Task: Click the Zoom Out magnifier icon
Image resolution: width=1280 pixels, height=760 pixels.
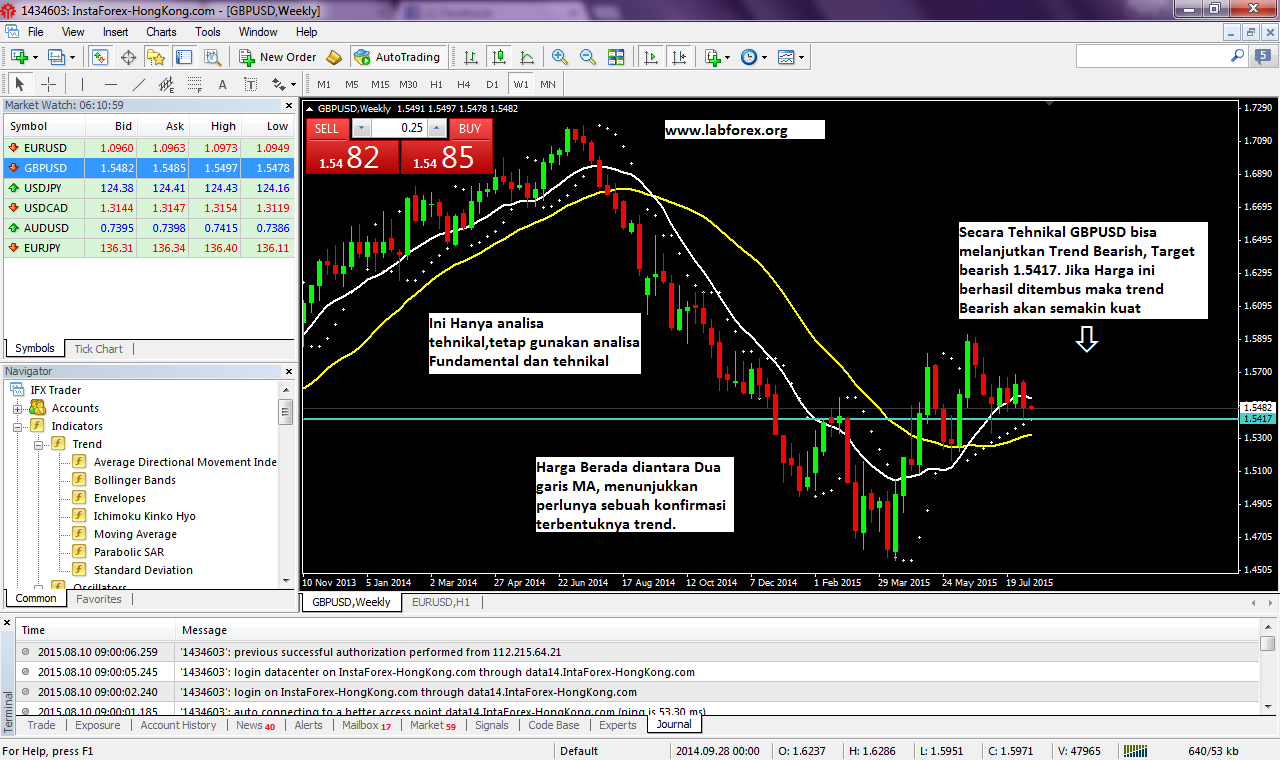Action: point(588,57)
